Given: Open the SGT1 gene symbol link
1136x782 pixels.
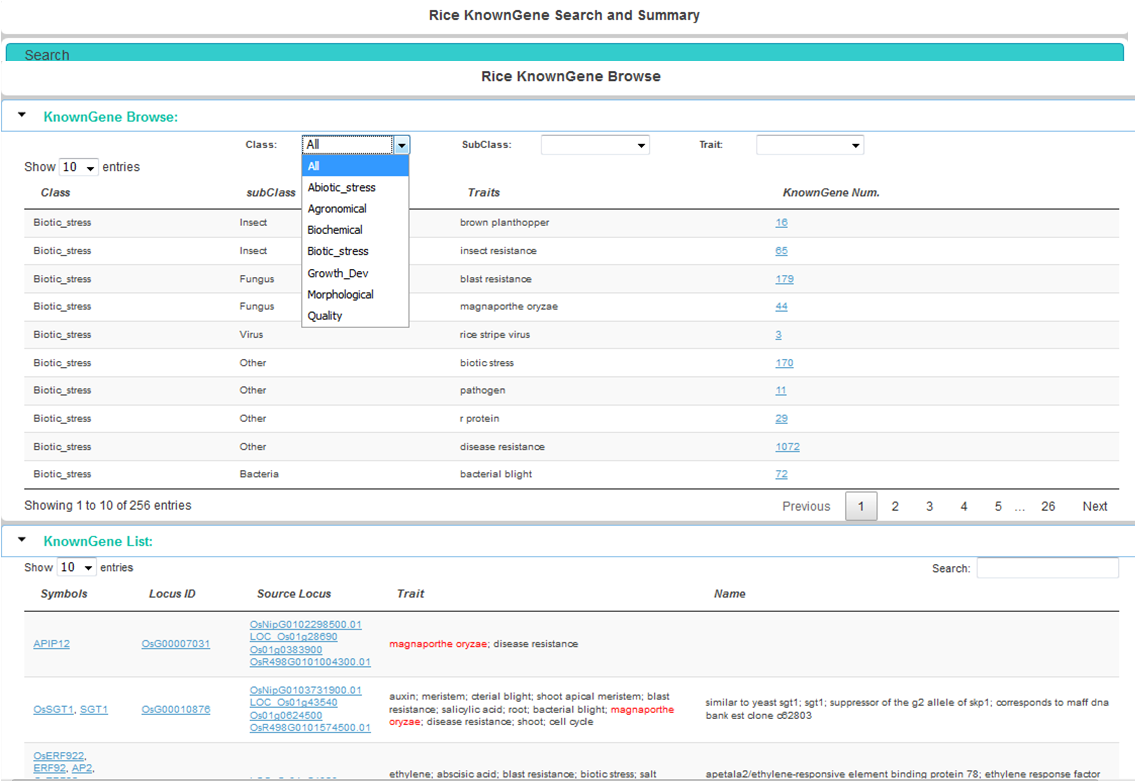Looking at the screenshot, I should tap(93, 710).
